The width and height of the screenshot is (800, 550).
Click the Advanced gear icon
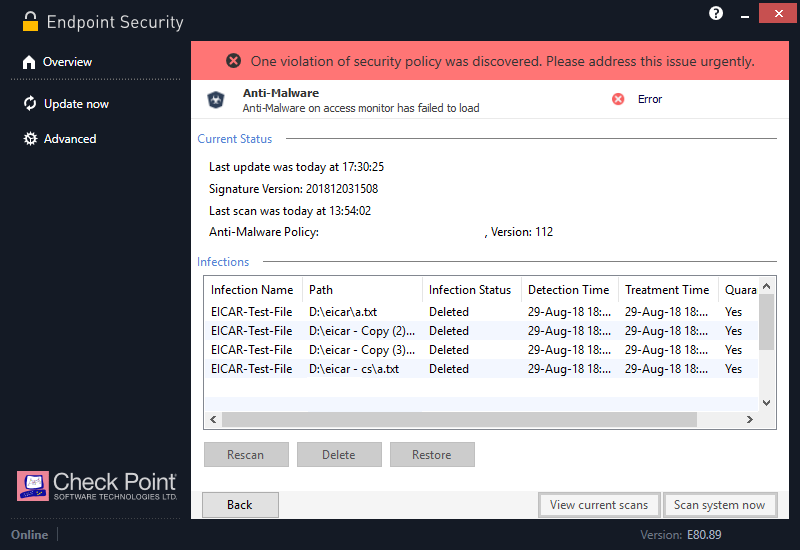click(31, 139)
